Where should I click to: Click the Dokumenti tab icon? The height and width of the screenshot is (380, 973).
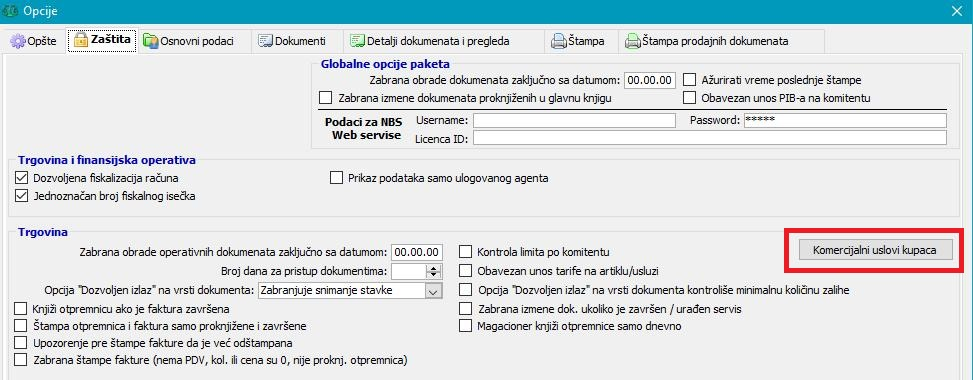pyautogui.click(x=265, y=42)
